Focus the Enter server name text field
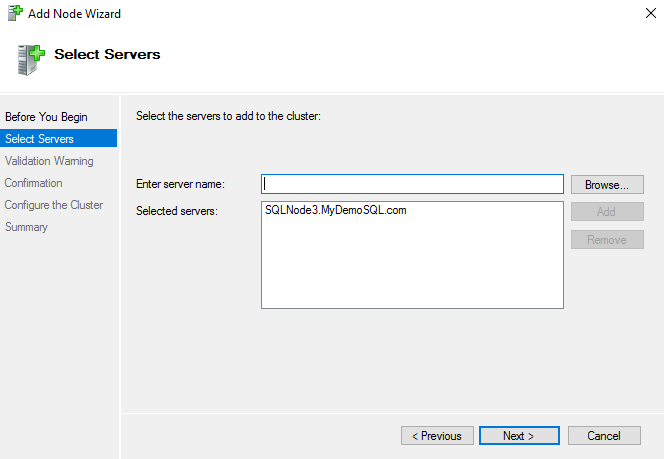 pyautogui.click(x=413, y=184)
